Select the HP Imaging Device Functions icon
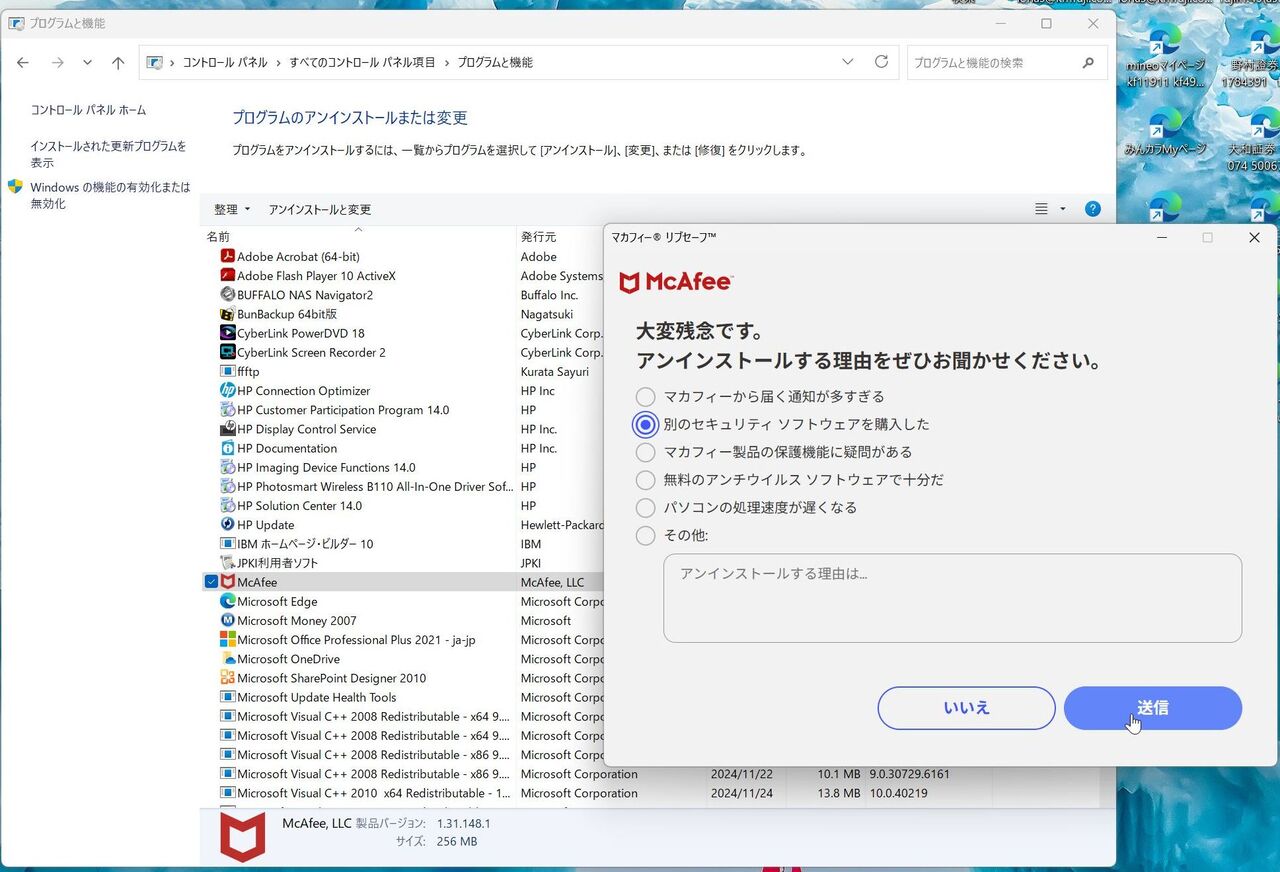The width and height of the screenshot is (1280, 872). click(228, 467)
